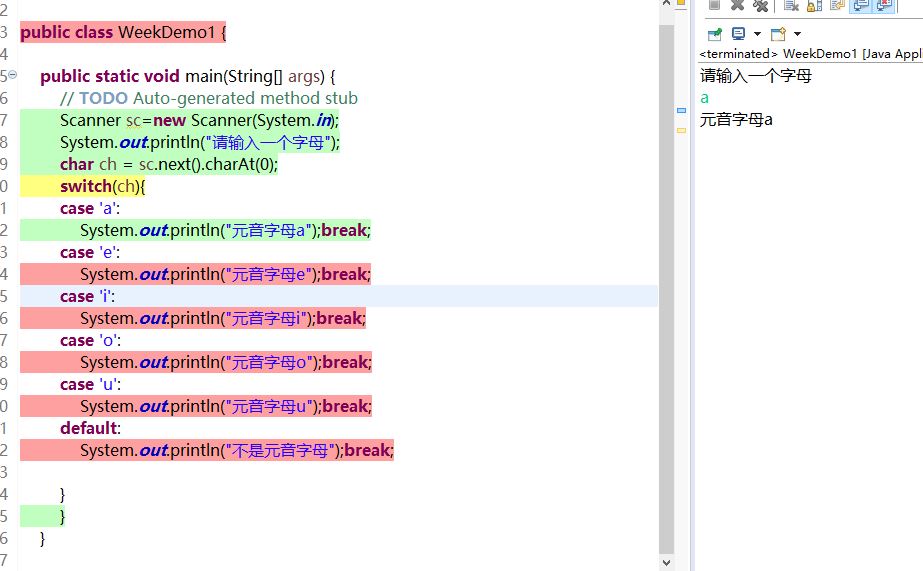Open Display Selected Console dropdown arrow

(758, 34)
